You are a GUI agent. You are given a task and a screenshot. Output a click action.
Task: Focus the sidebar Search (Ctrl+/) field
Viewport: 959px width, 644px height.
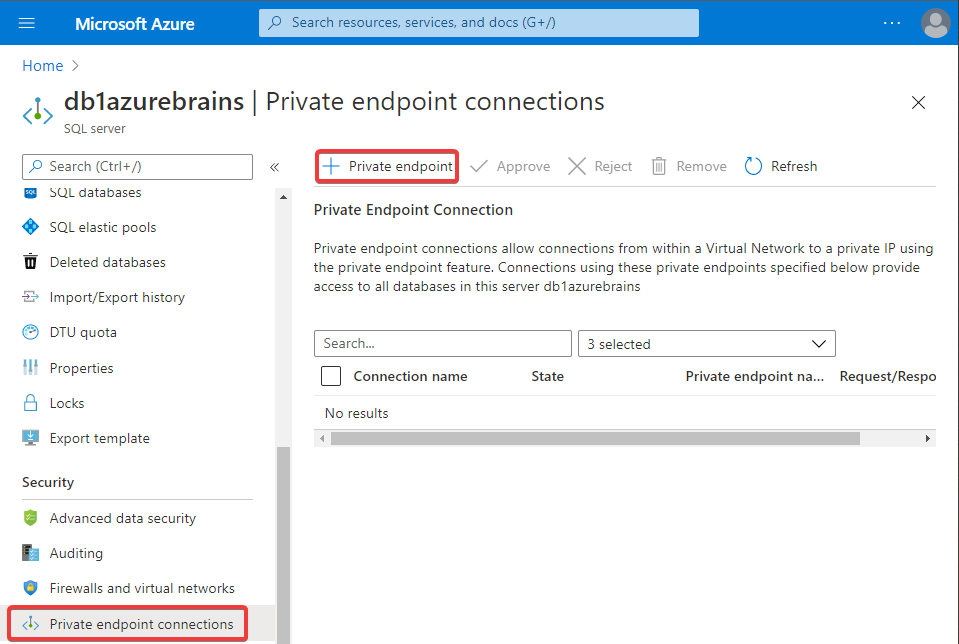[x=138, y=166]
